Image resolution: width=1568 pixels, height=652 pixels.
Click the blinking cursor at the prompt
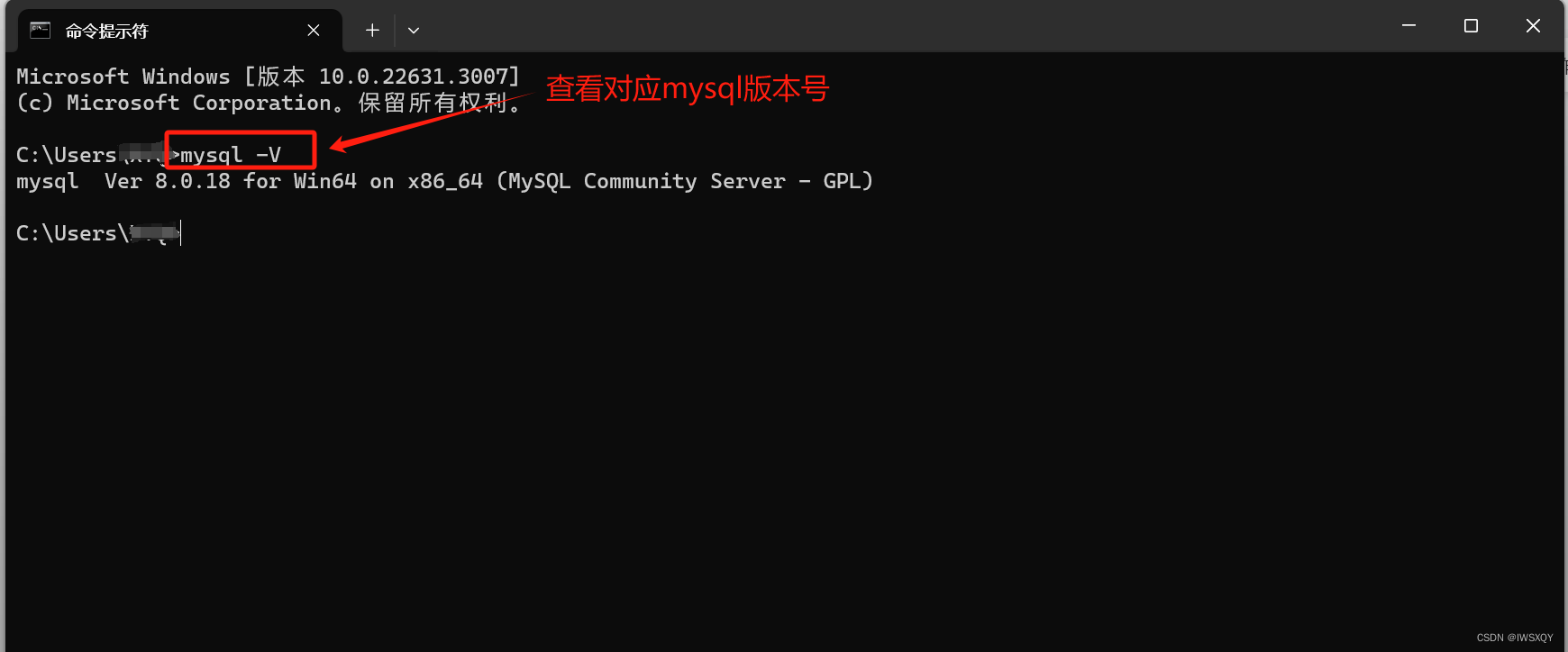(178, 232)
